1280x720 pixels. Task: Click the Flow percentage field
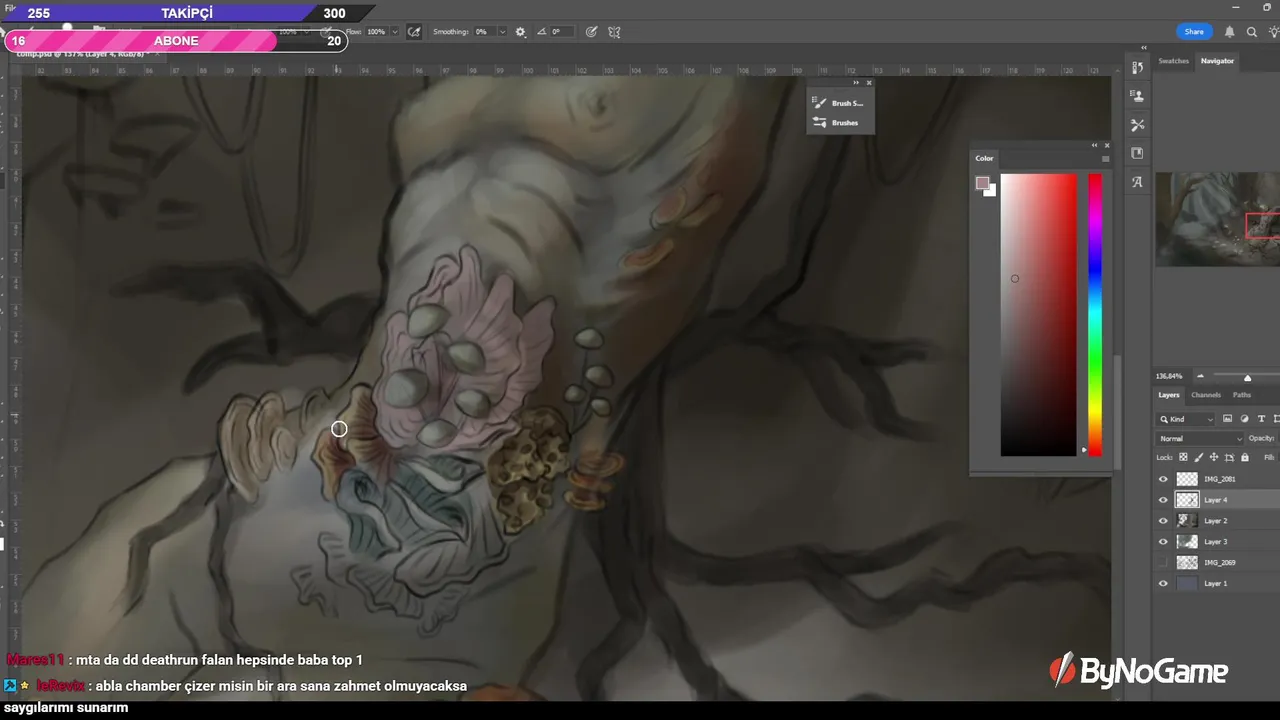[x=376, y=32]
